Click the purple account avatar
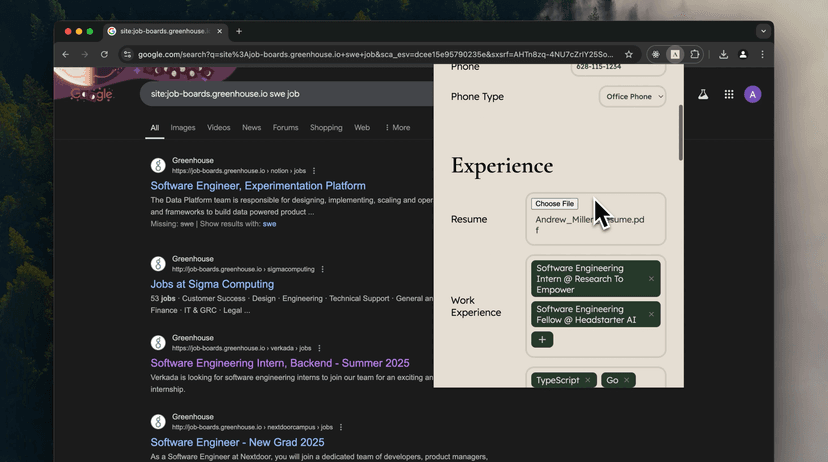Viewport: 828px width, 462px height. (x=753, y=94)
